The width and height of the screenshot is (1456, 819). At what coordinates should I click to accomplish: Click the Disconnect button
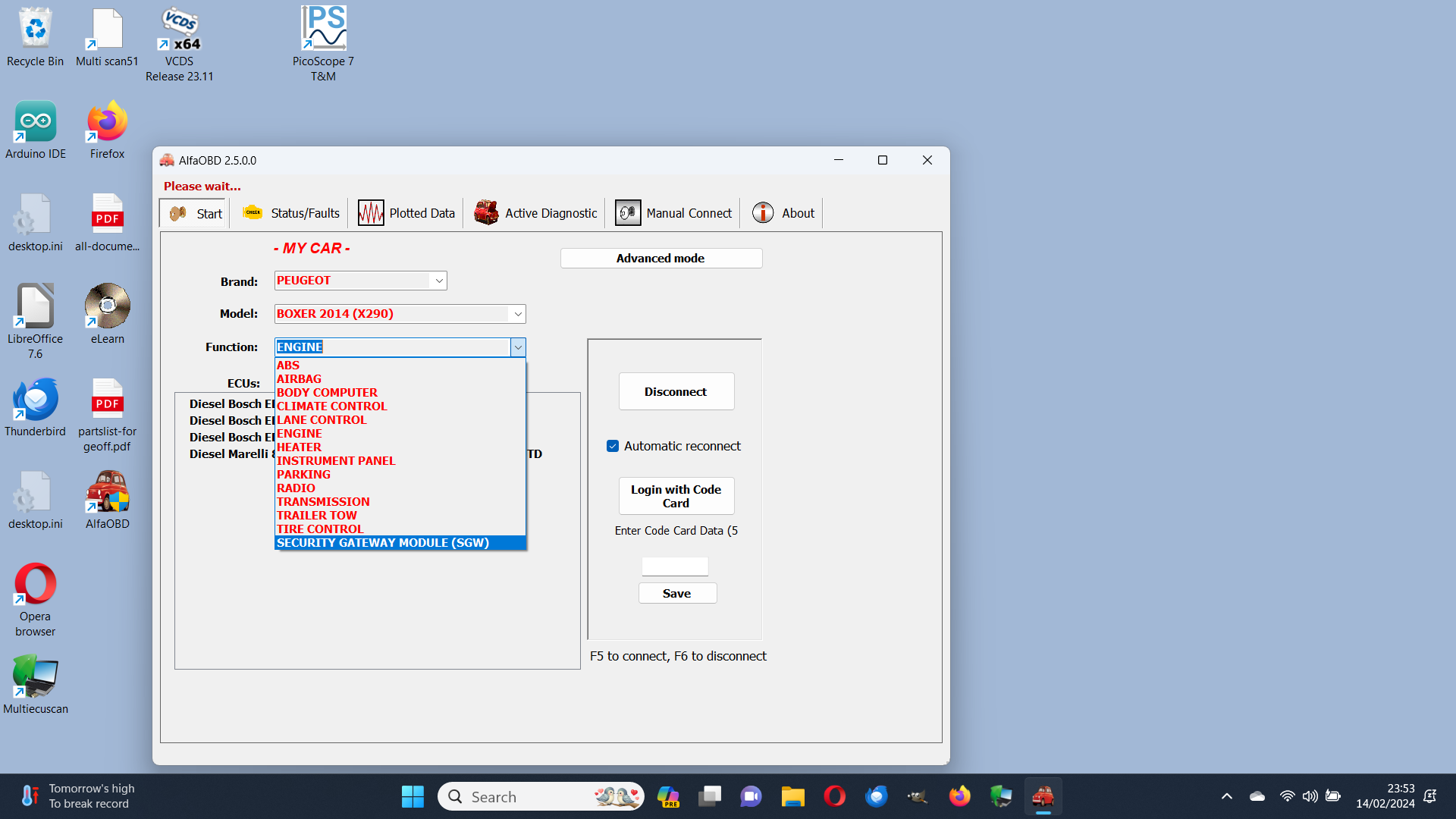click(676, 391)
